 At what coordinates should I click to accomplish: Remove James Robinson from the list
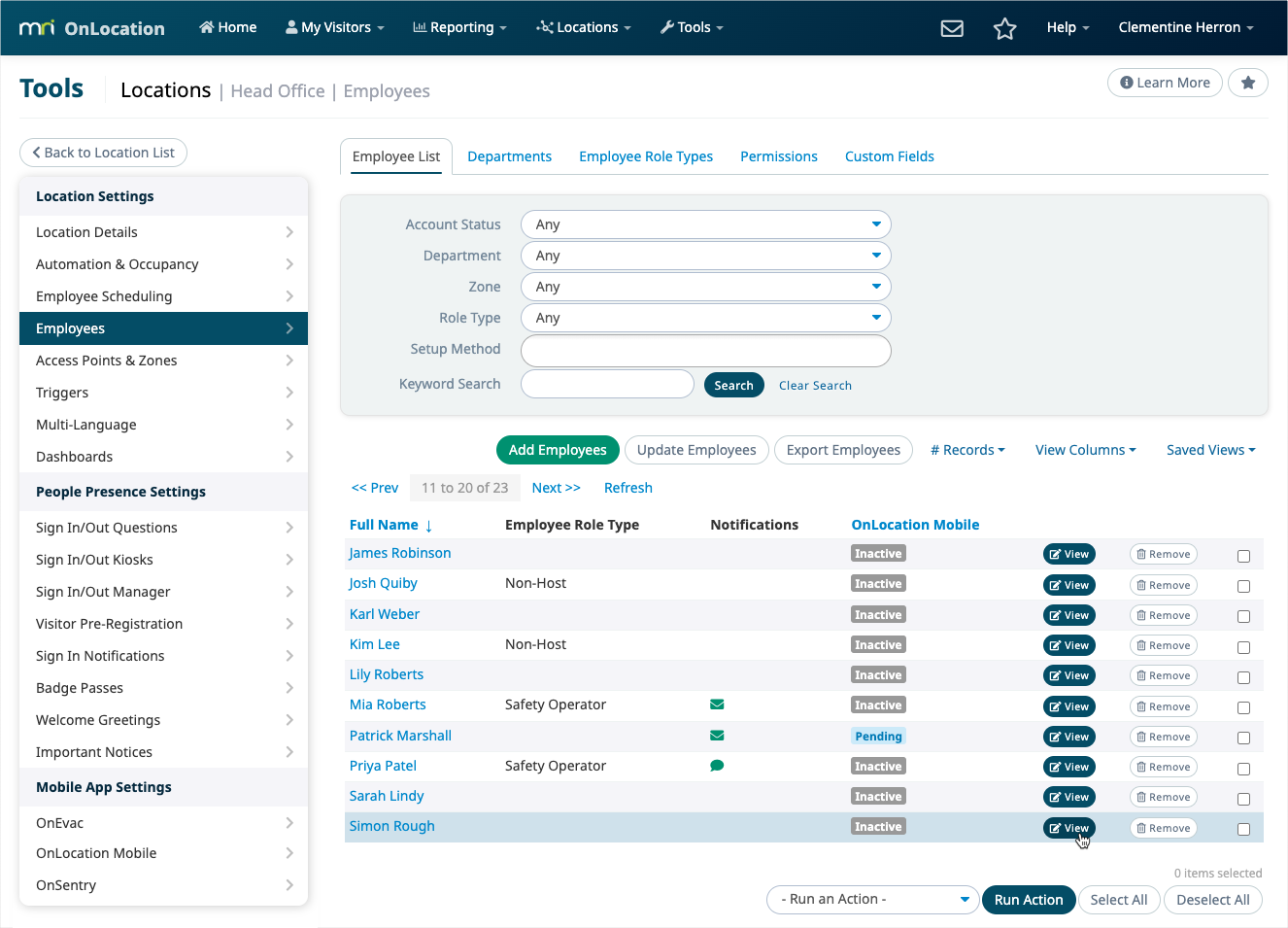(x=1163, y=554)
